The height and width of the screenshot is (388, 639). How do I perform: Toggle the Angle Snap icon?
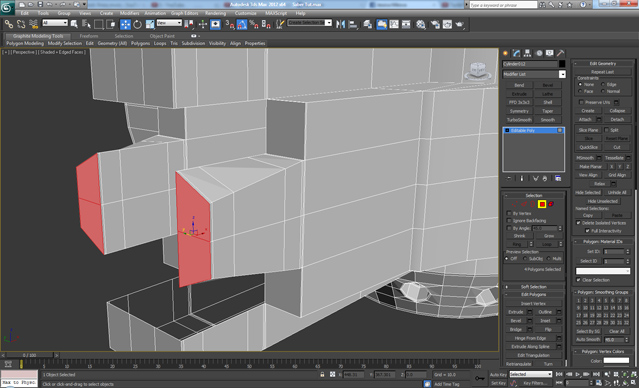click(242, 24)
